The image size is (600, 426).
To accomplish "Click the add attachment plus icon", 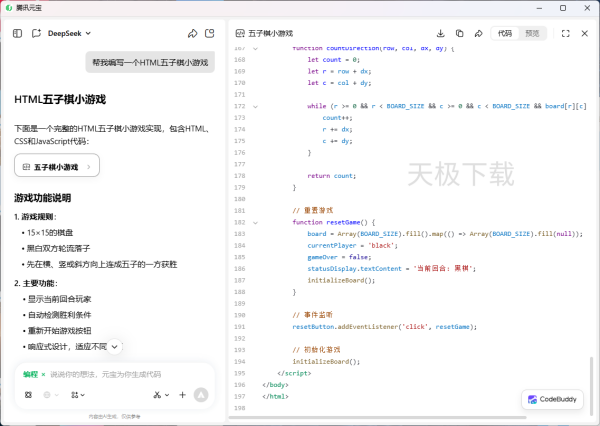I will click(183, 395).
